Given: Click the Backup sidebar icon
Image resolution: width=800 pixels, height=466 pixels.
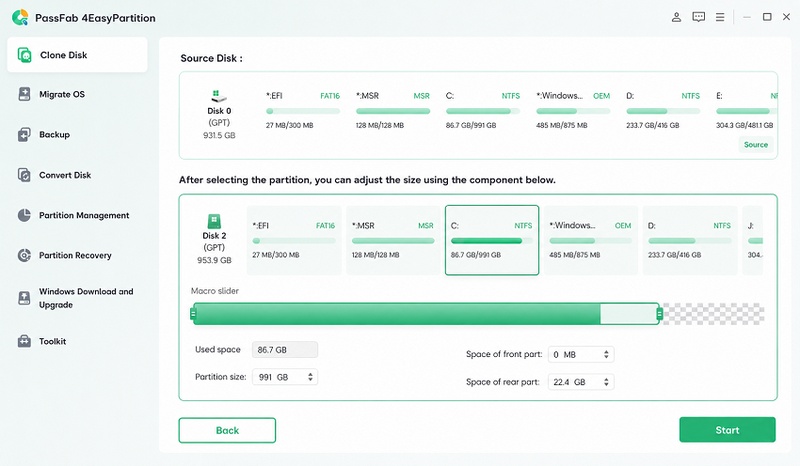Looking at the screenshot, I should [24, 134].
